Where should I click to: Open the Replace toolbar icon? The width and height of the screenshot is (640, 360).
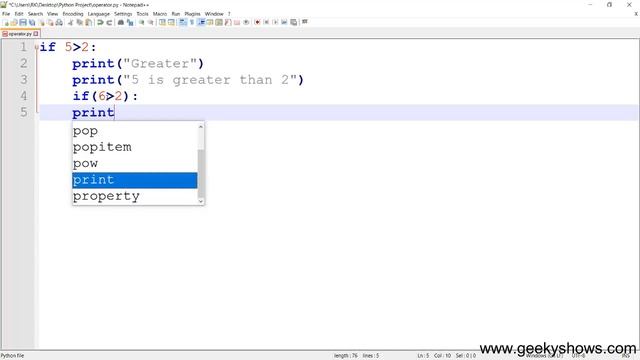point(130,22)
